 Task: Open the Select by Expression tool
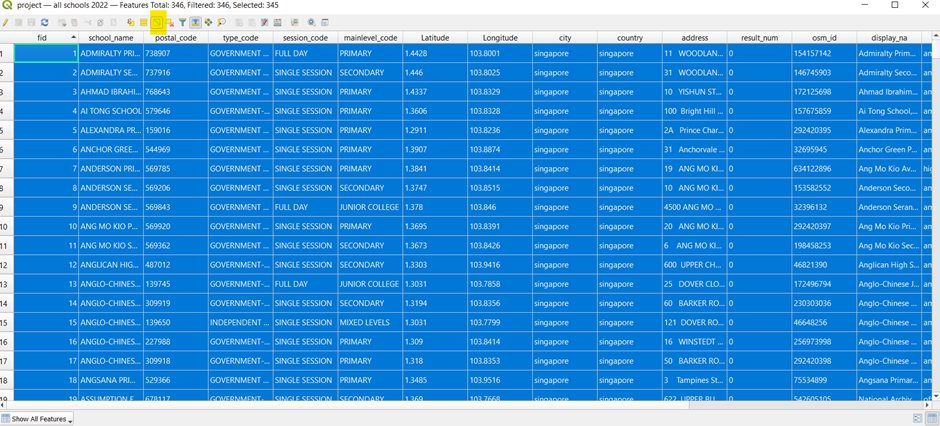(131, 22)
